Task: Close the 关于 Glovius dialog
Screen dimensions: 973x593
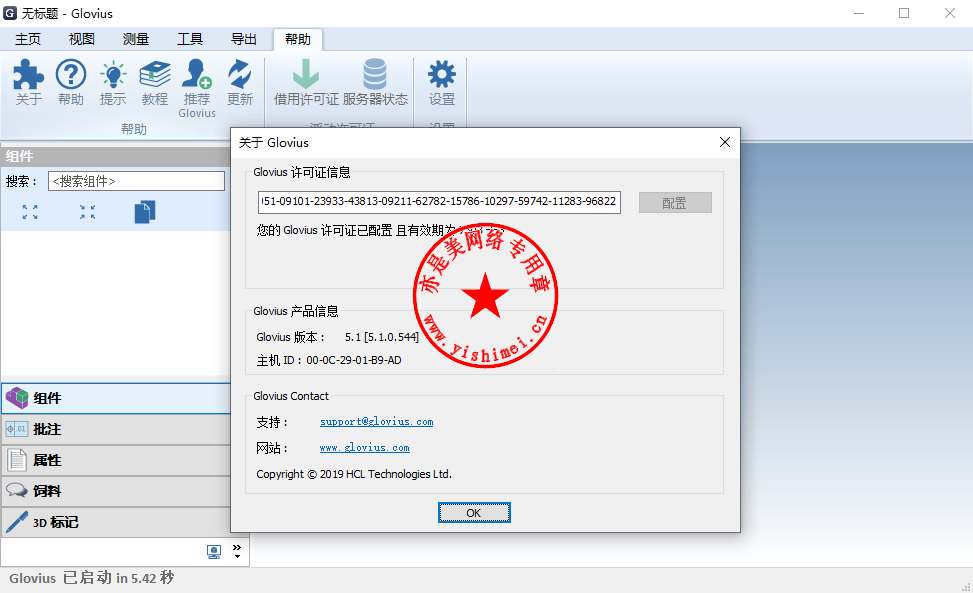Action: 725,143
